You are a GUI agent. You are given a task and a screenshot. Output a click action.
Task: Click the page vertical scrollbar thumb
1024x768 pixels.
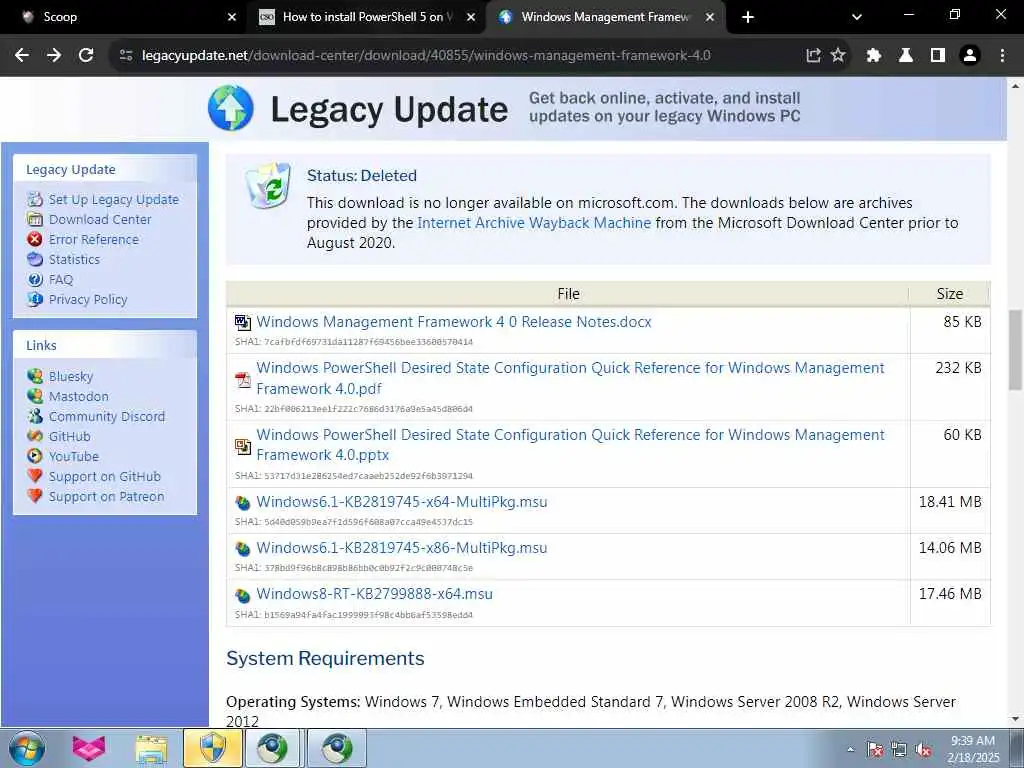(x=1016, y=350)
